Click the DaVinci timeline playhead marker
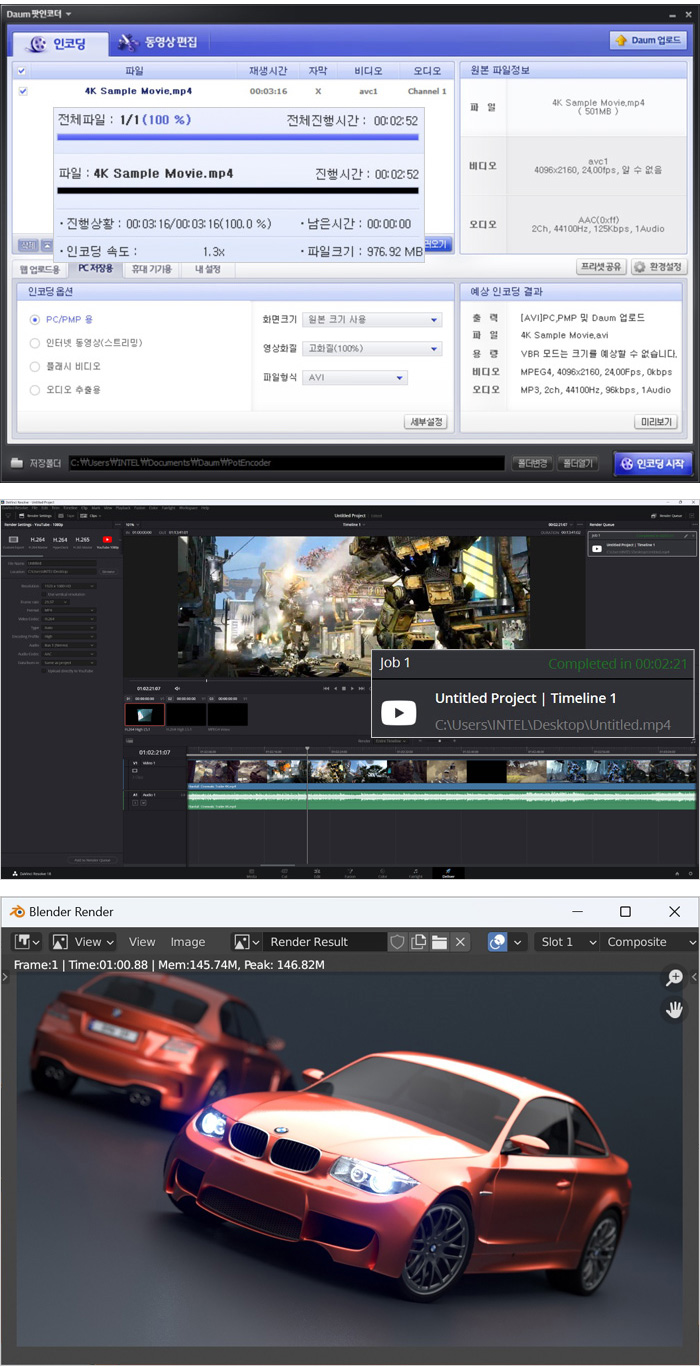This screenshot has width=700, height=1369. (x=307, y=750)
